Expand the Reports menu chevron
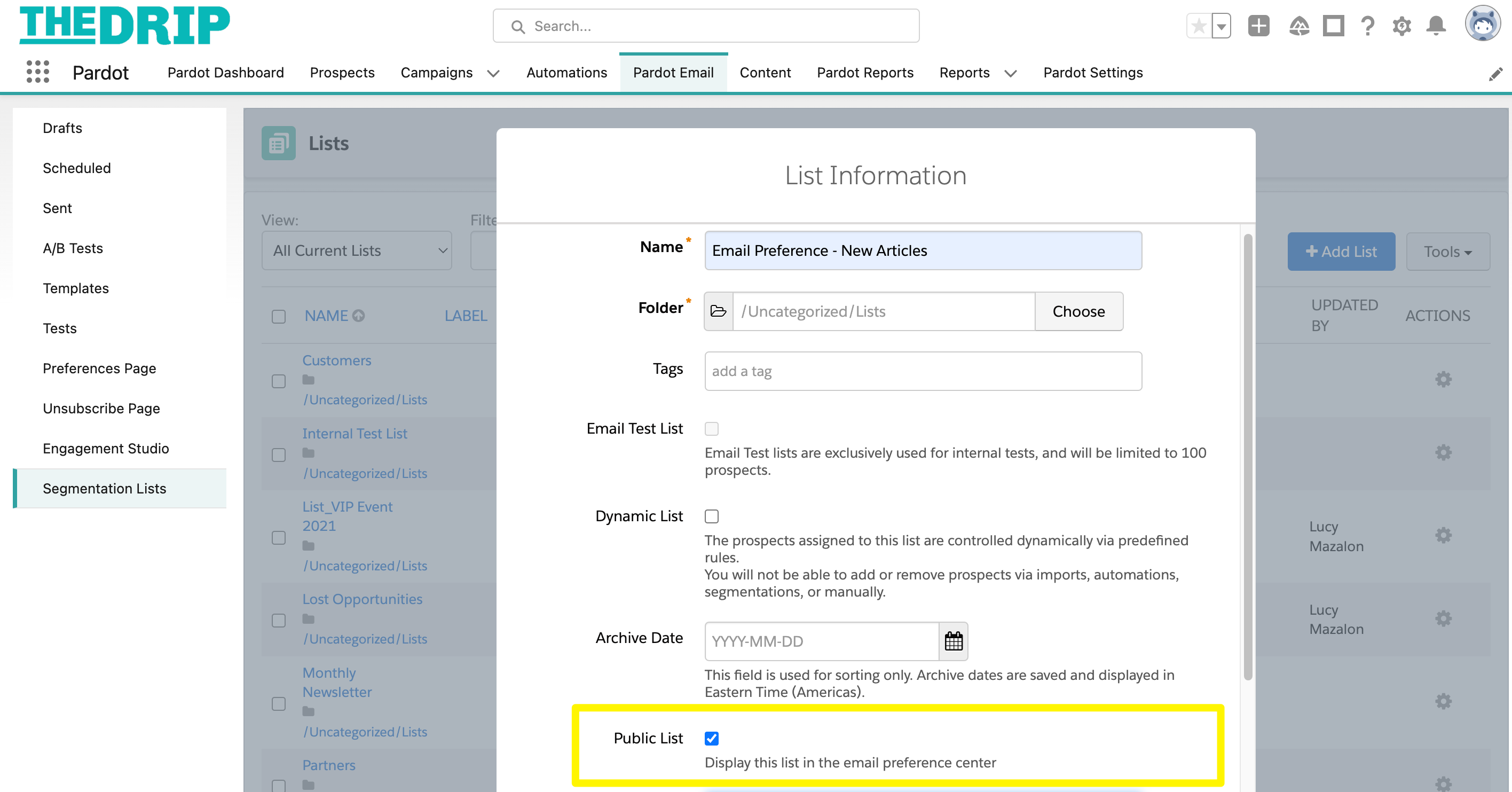 [x=1010, y=73]
